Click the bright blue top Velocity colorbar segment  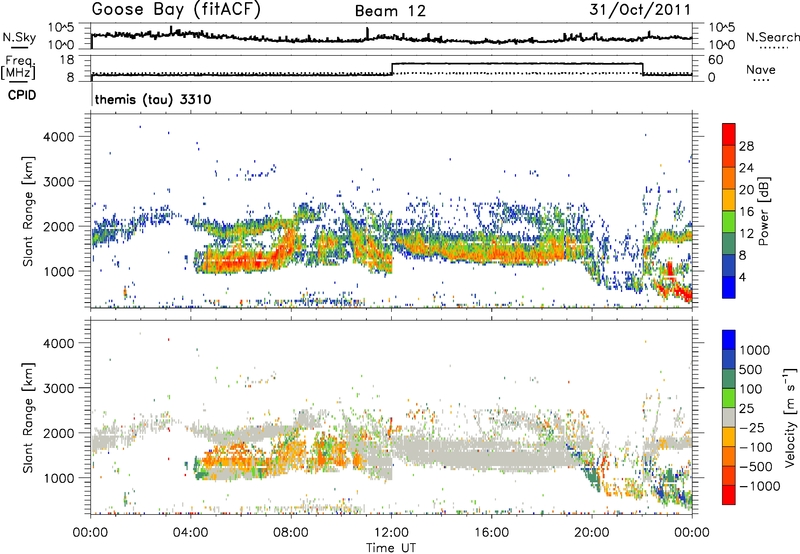pos(729,340)
